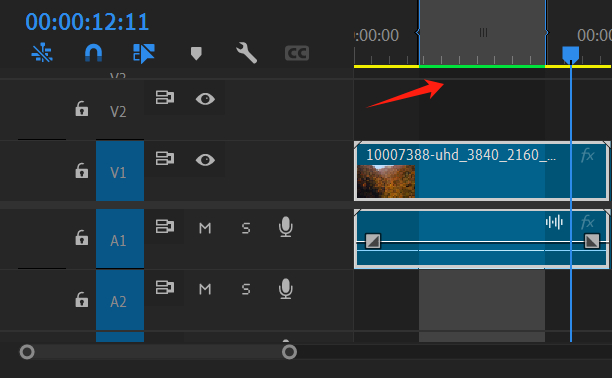Open Timeline Display Settings wrench
The height and width of the screenshot is (378, 612).
coord(246,53)
